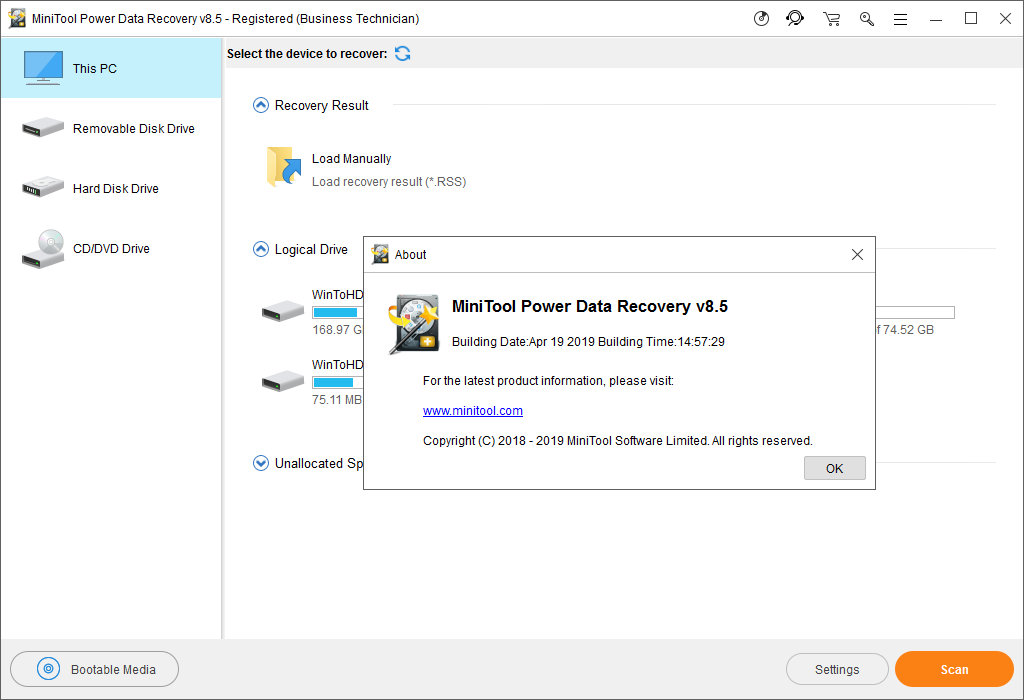Viewport: 1024px width, 700px height.
Task: Click usage bar of 75.11 MB drive
Action: point(338,382)
